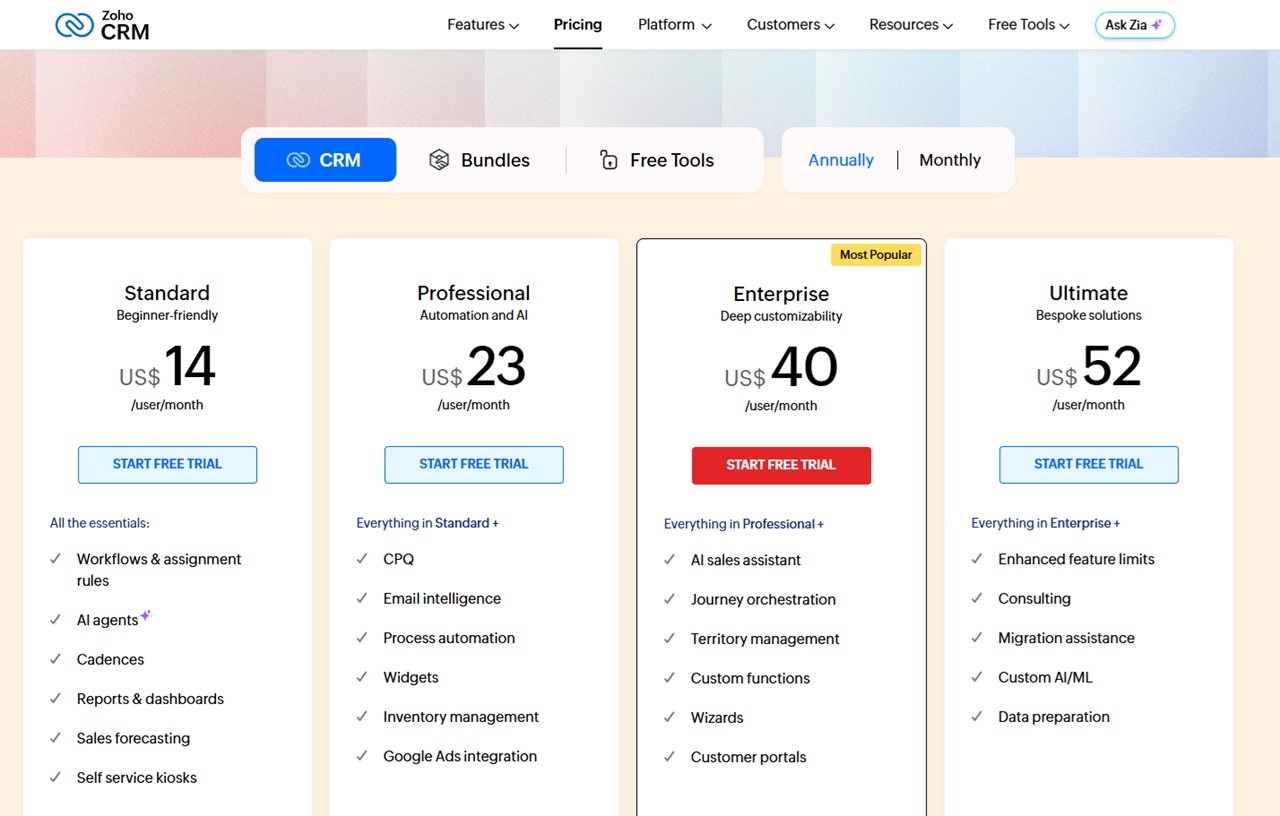Click the Zoho CRM logo
This screenshot has height=816, width=1280.
(100, 24)
